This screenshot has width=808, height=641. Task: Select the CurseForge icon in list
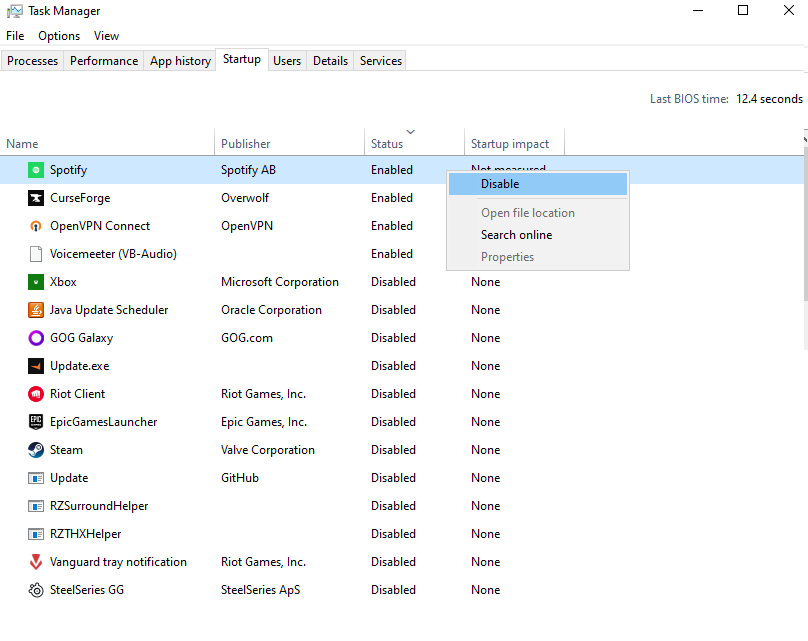pyautogui.click(x=36, y=198)
